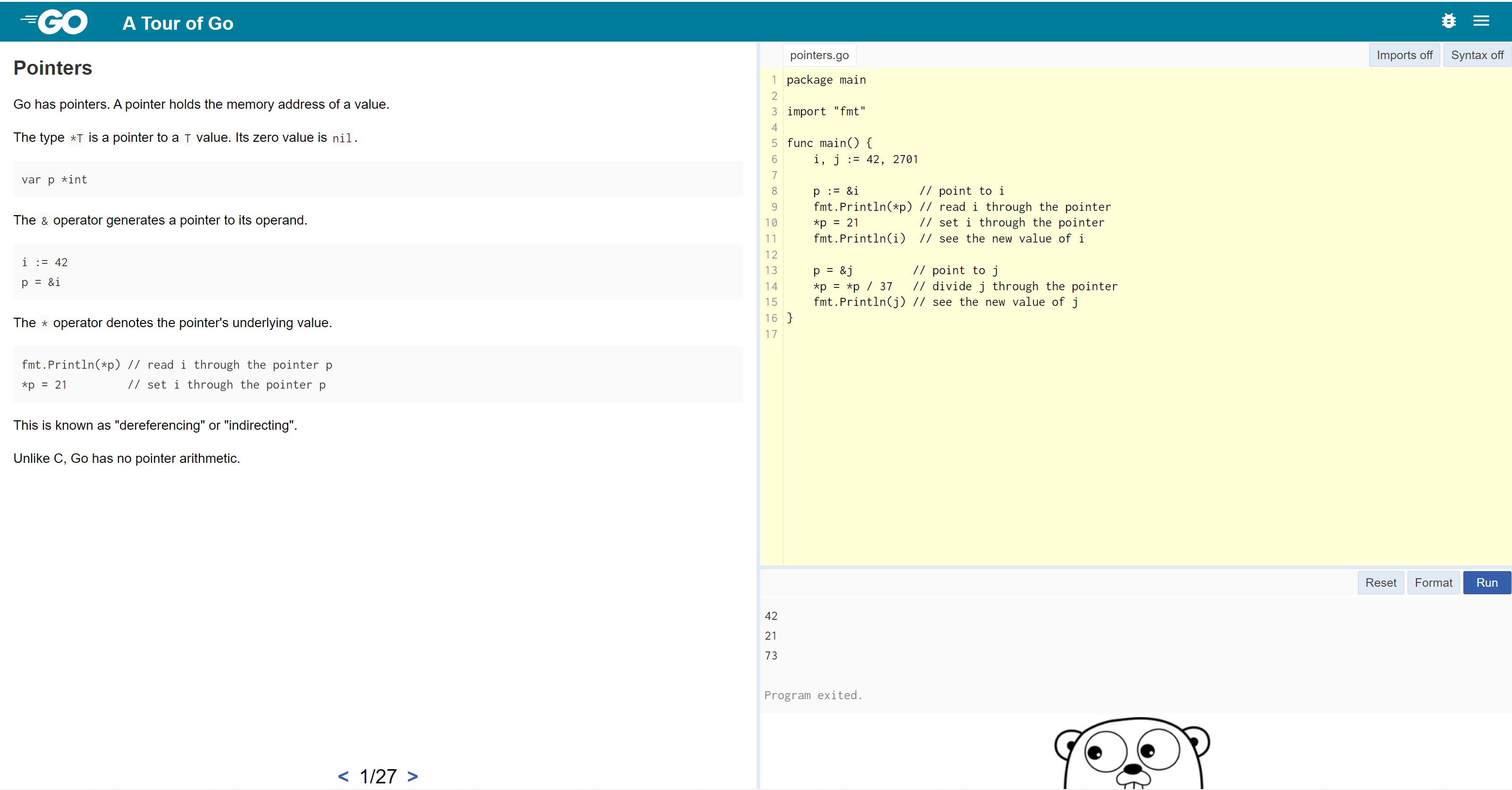
Task: Click the 'var p *int' code snippet
Action: 55,180
